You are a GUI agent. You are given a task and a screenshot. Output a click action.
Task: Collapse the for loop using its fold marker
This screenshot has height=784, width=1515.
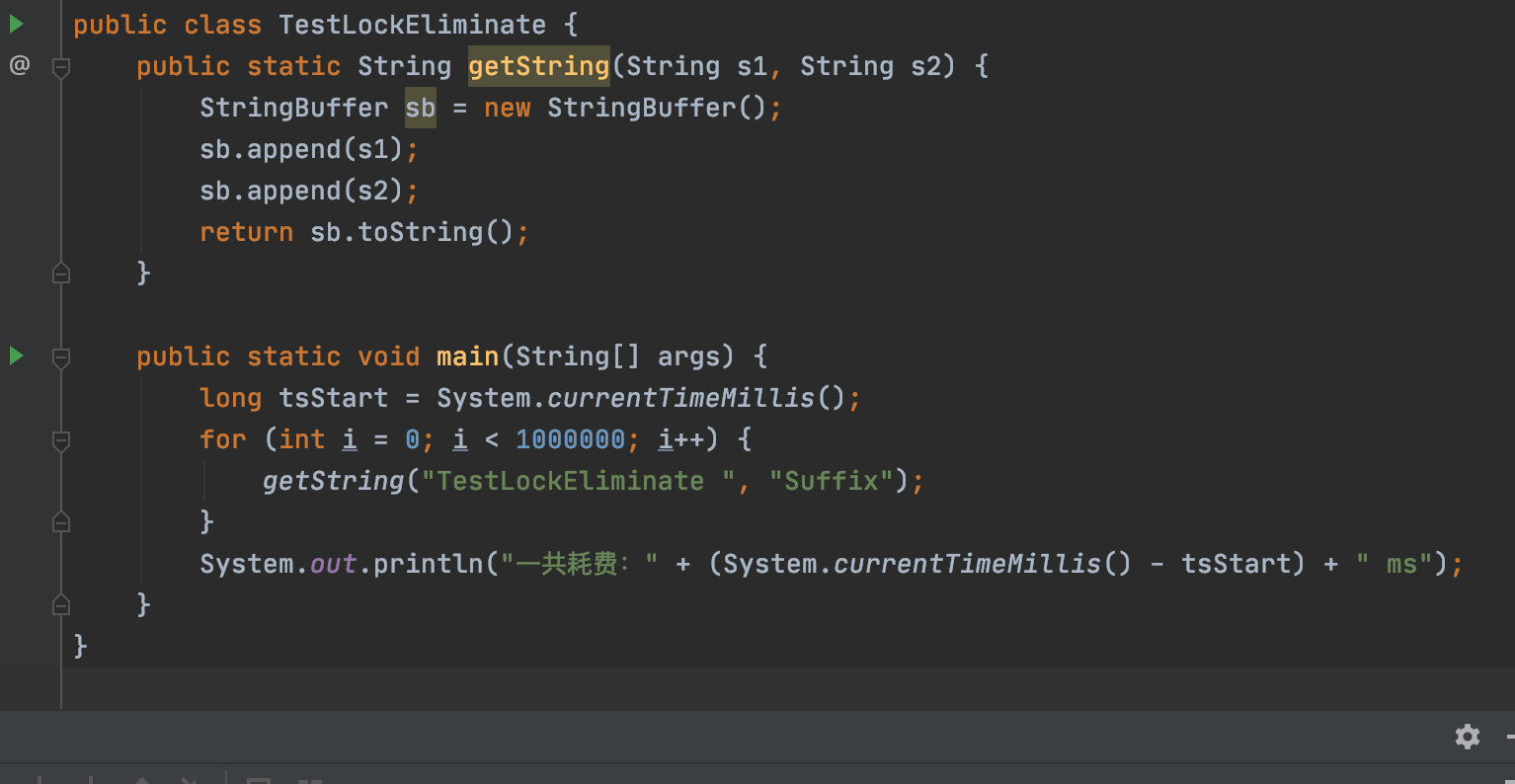click(x=61, y=440)
